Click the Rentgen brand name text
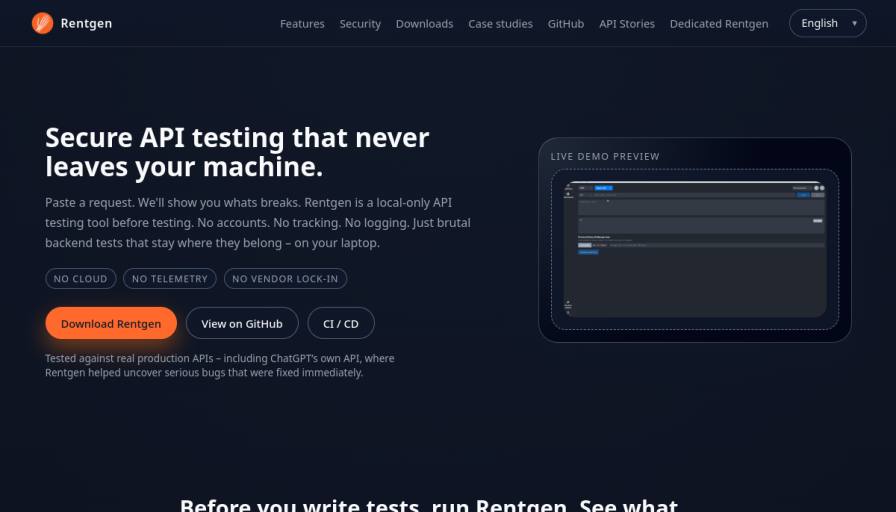This screenshot has width=896, height=512. tap(86, 23)
